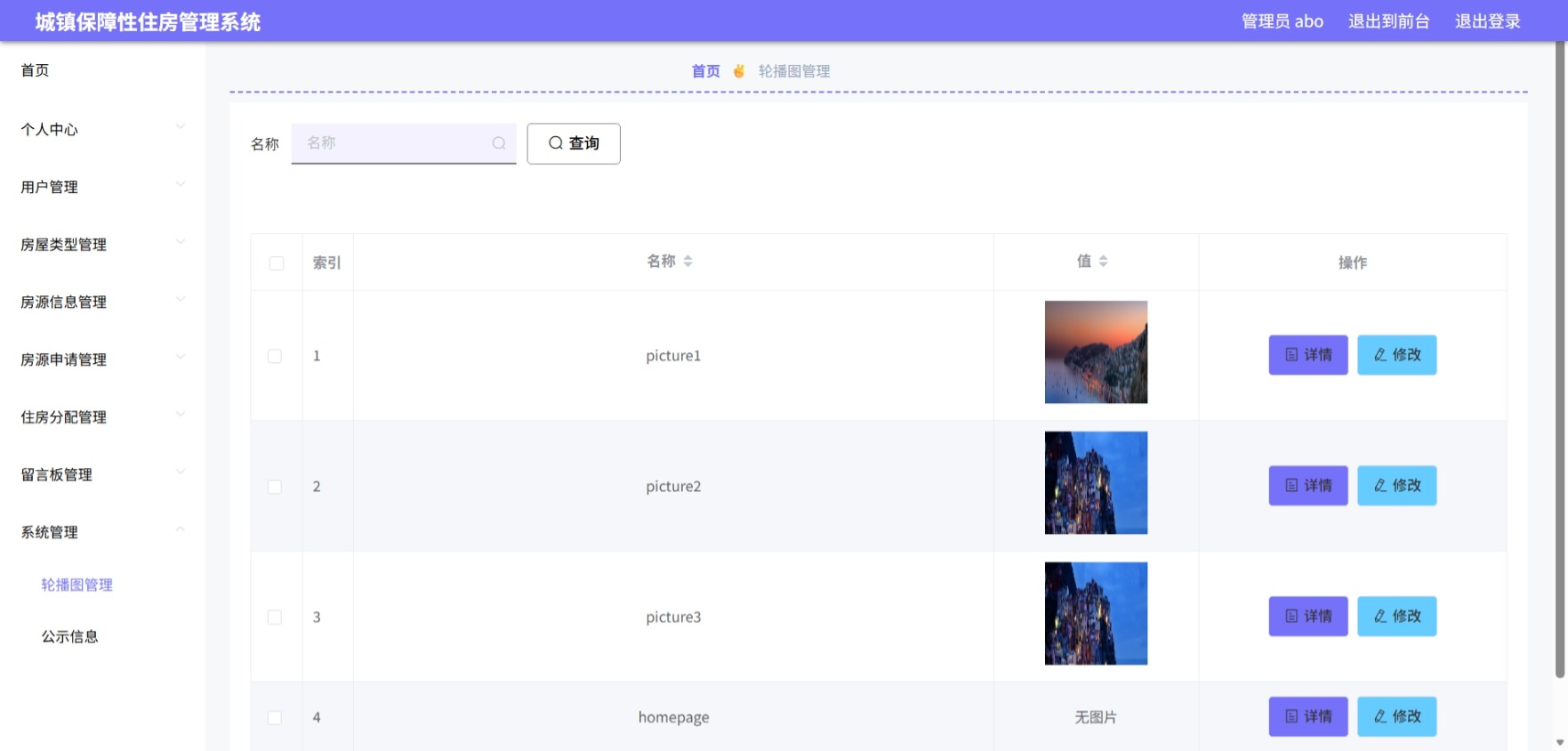The image size is (1568, 751).
Task: Open 详情 for picture1
Action: click(1308, 355)
